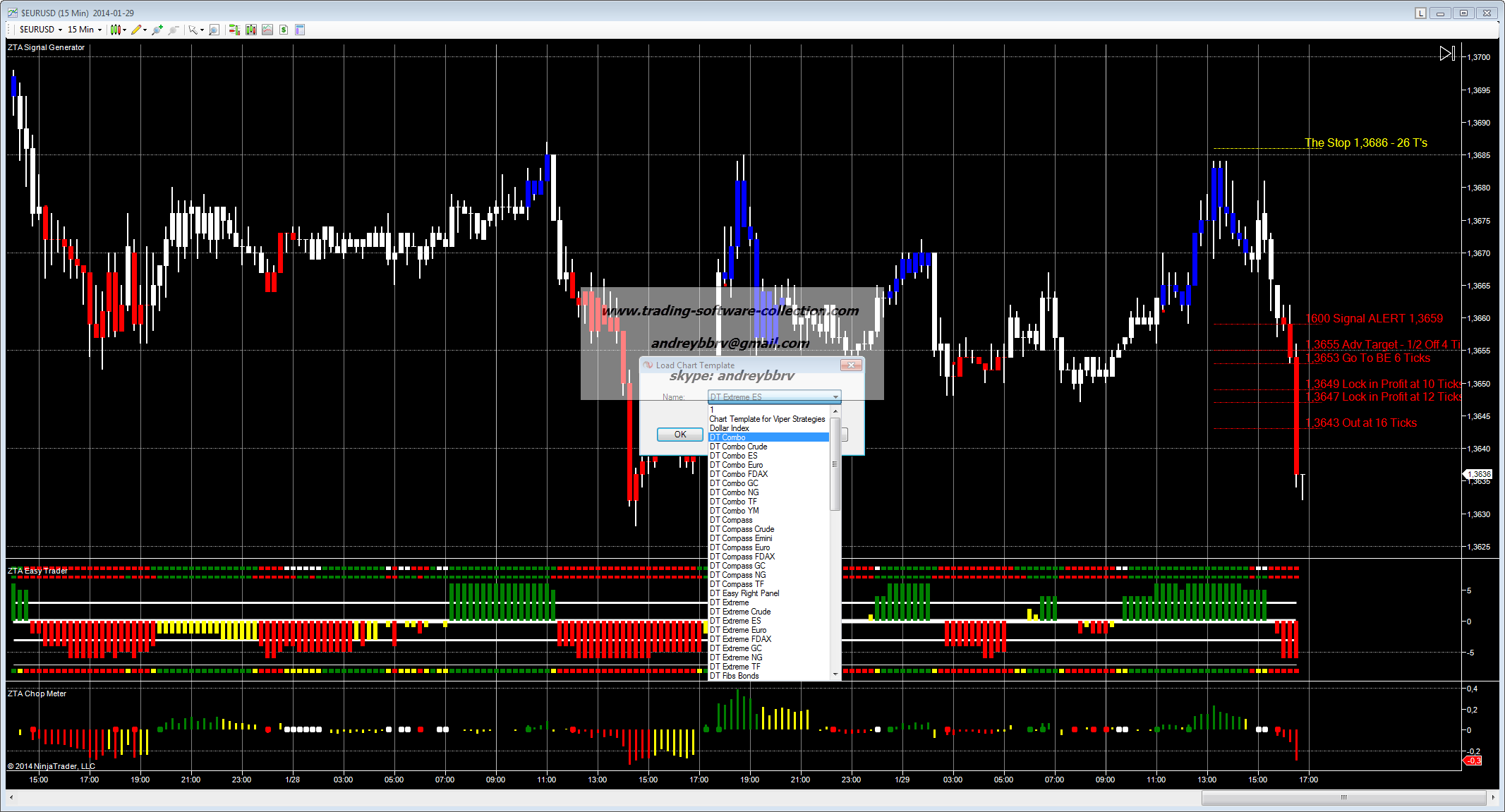Viewport: 1505px width, 812px height.
Task: Select the pencil drawing tools icon
Action: pyautogui.click(x=136, y=30)
